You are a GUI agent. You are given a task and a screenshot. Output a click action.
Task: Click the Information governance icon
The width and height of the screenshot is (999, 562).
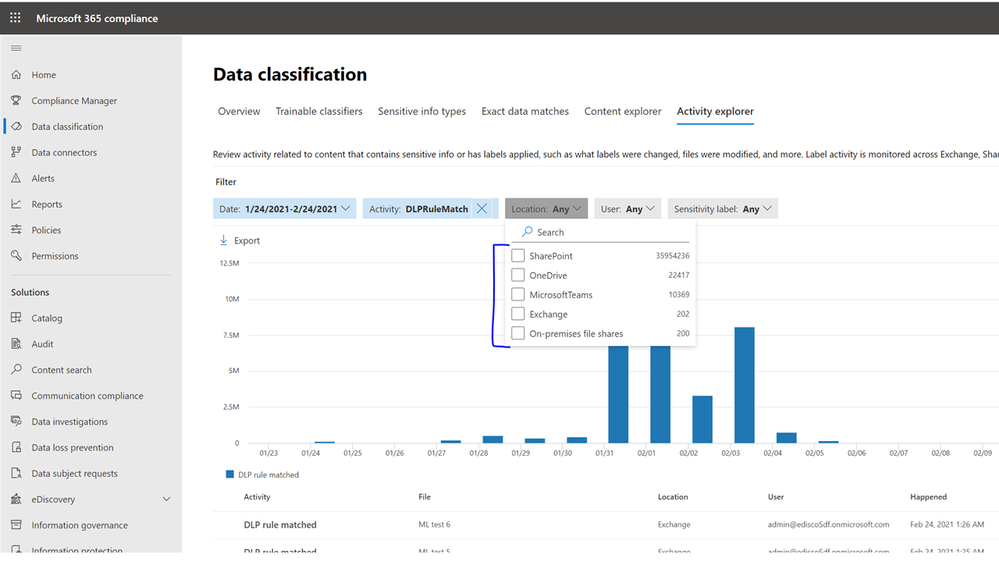coord(17,524)
